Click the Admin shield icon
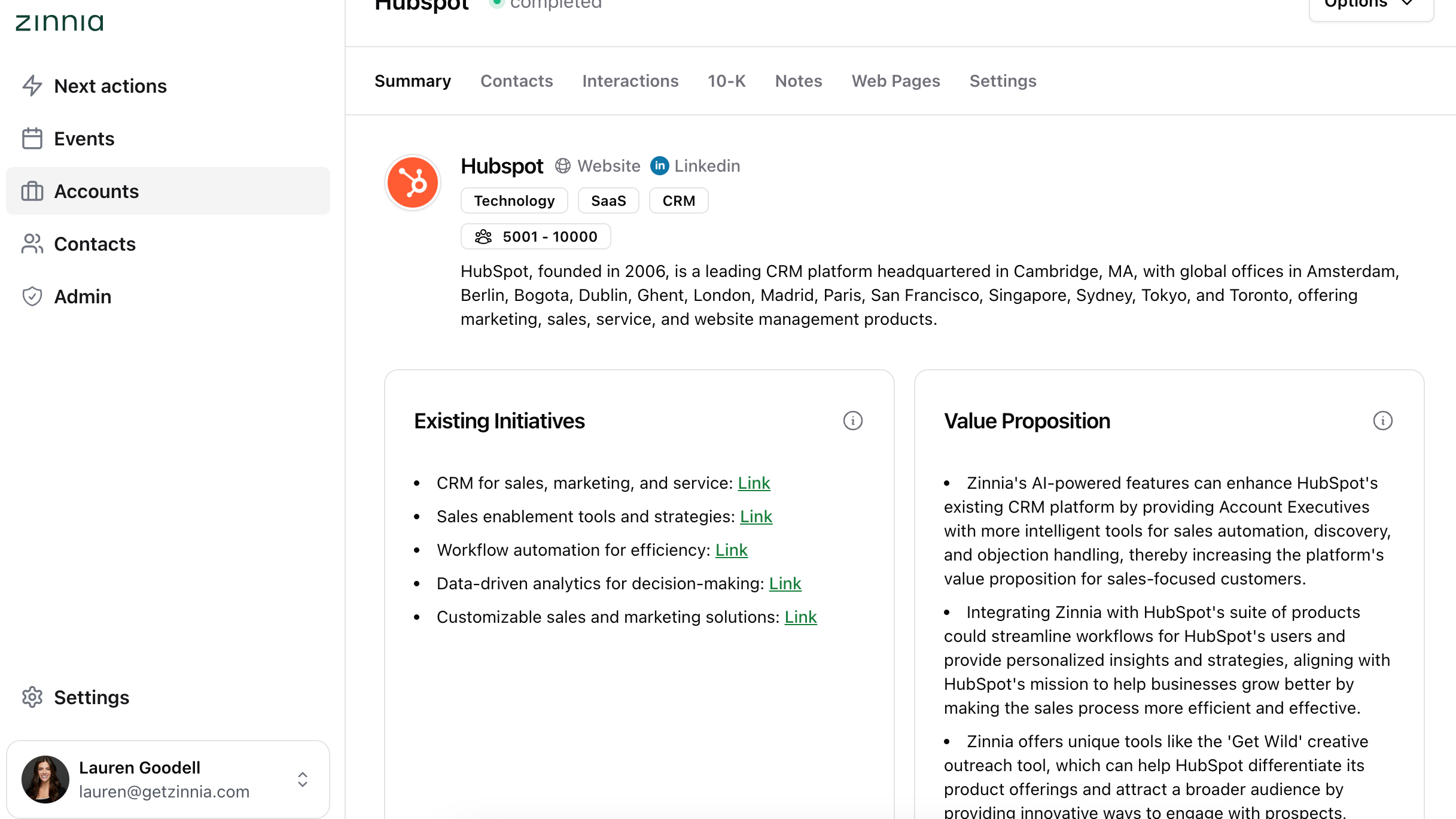This screenshot has width=1456, height=819. 32,296
